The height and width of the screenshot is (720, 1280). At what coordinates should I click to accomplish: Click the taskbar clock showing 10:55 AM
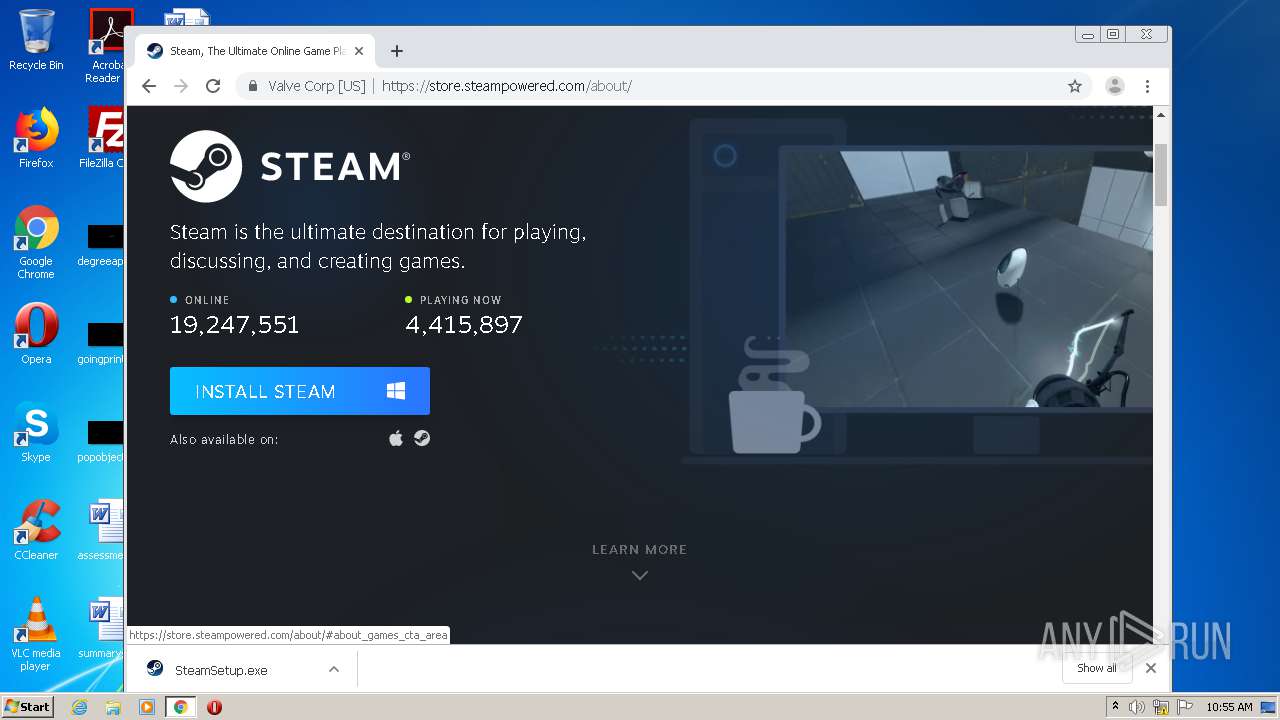[1229, 707]
